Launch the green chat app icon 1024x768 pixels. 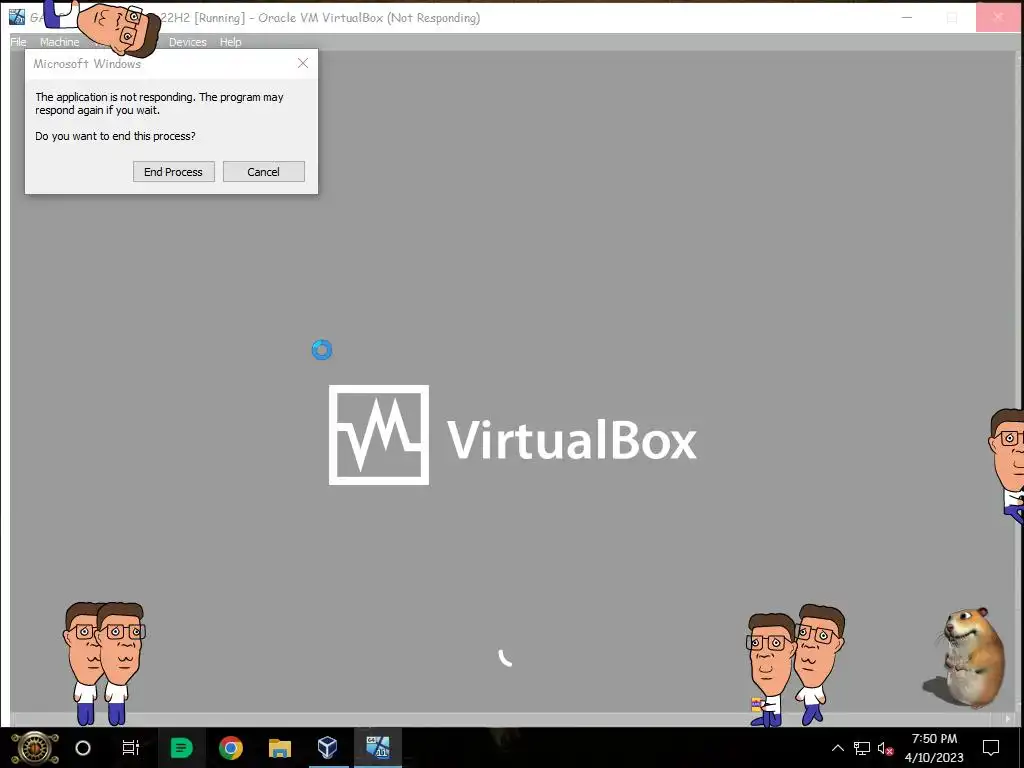(182, 748)
